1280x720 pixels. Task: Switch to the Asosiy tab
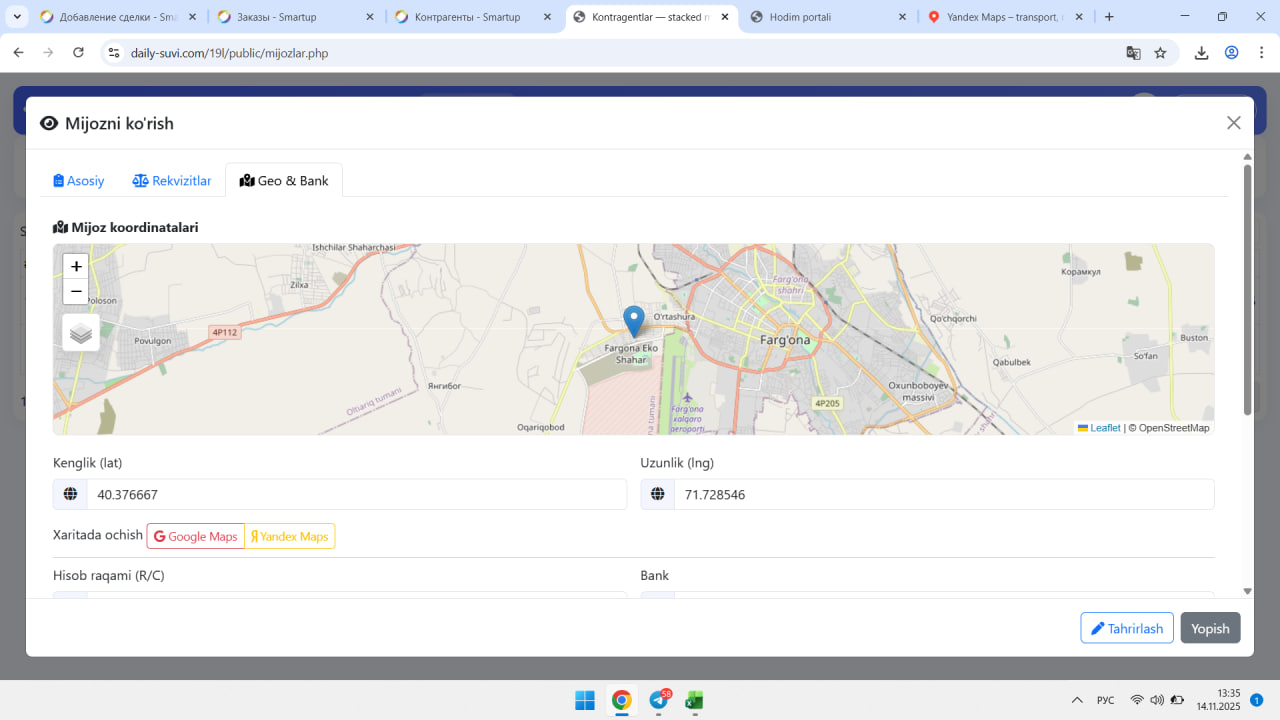(x=79, y=181)
